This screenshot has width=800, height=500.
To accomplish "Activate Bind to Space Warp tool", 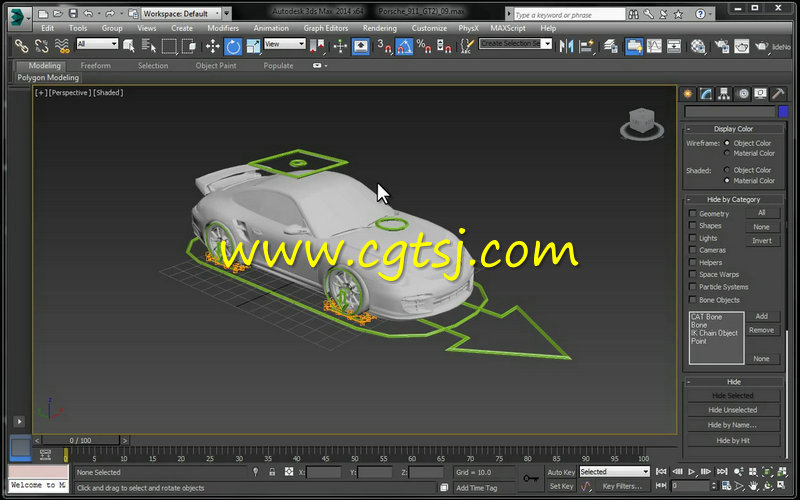I will (62, 46).
